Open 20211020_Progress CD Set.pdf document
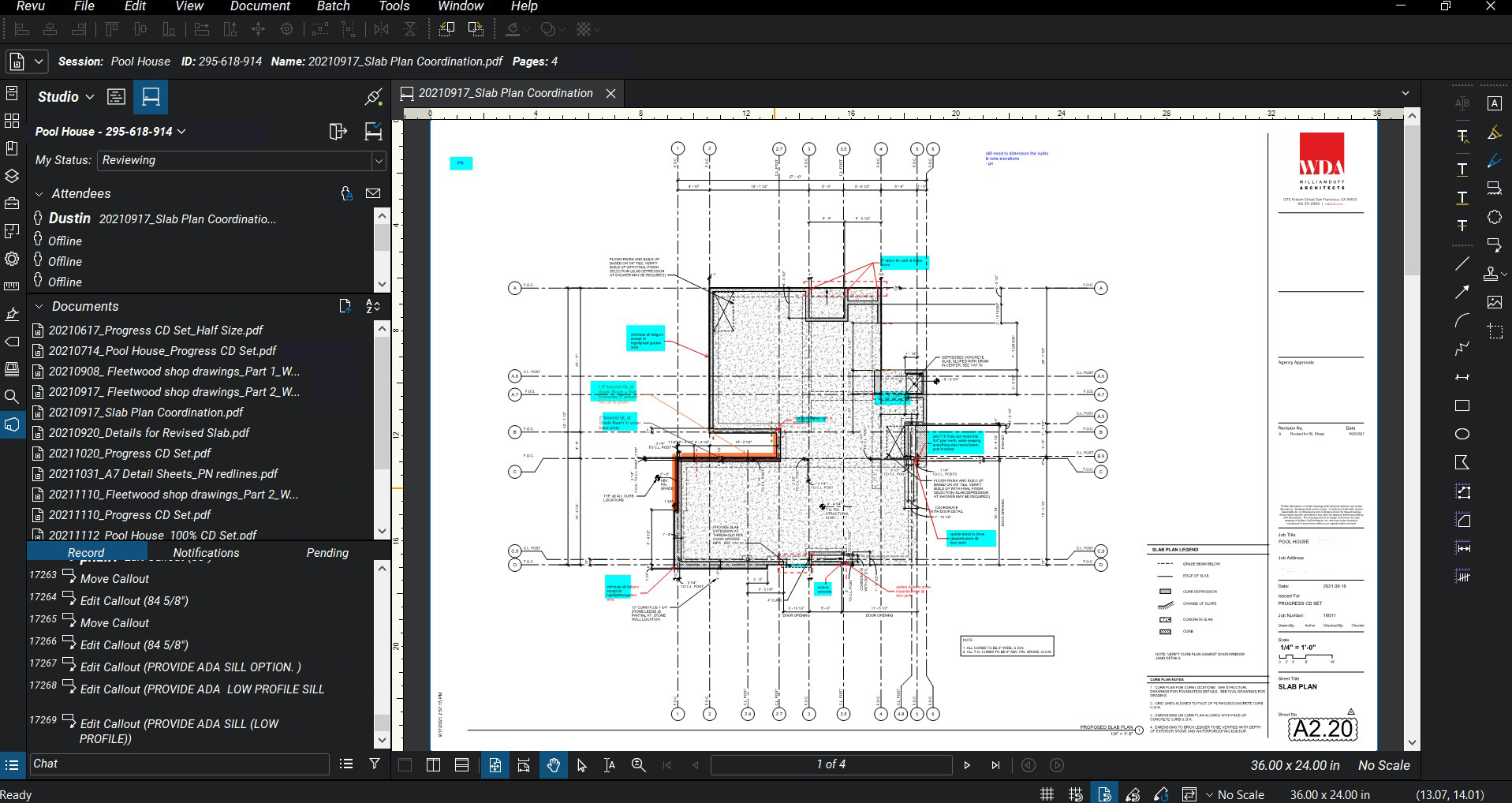Image resolution: width=1512 pixels, height=803 pixels. pos(130,454)
